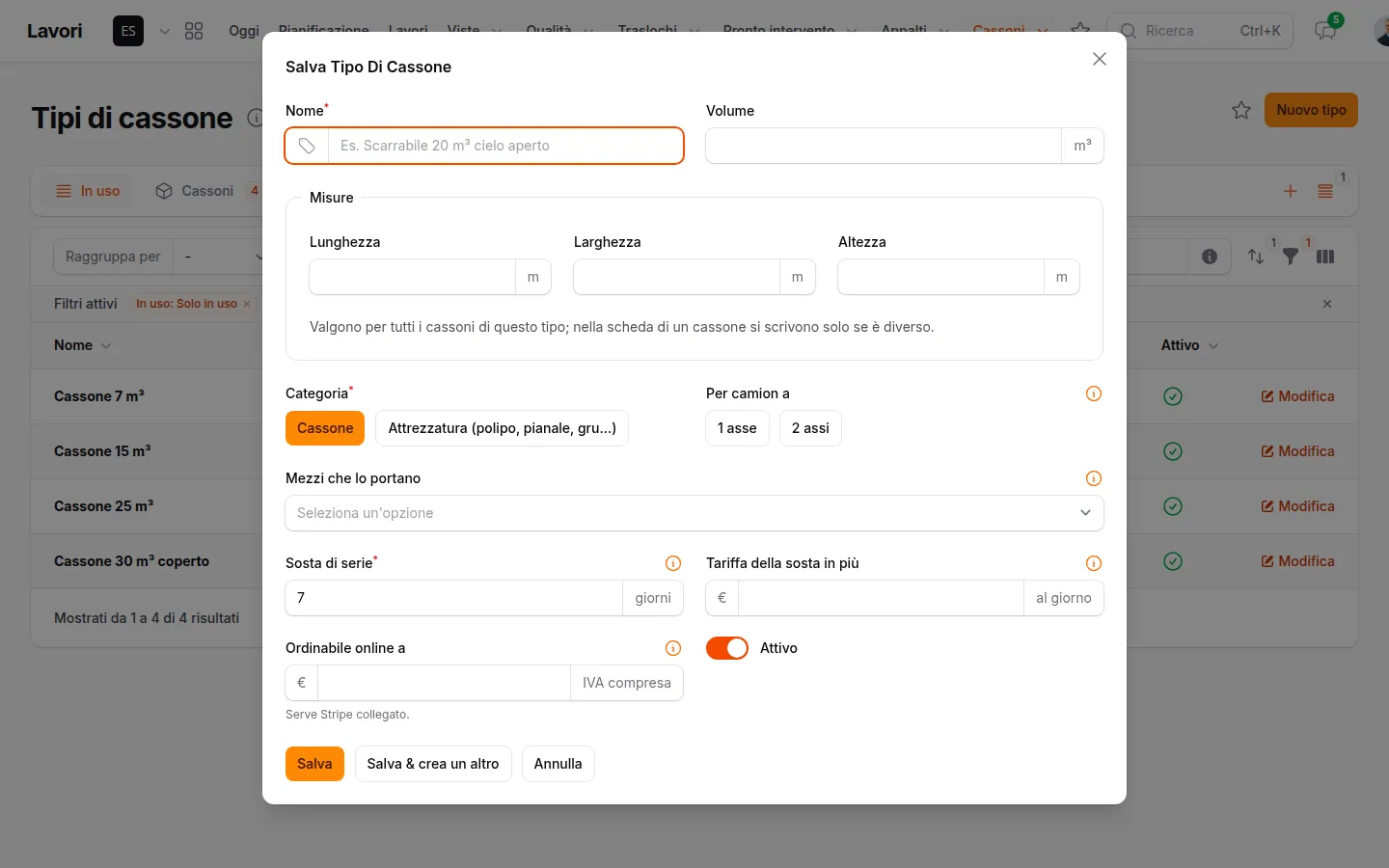Expand the Attivo column sort chevron

1213,345
